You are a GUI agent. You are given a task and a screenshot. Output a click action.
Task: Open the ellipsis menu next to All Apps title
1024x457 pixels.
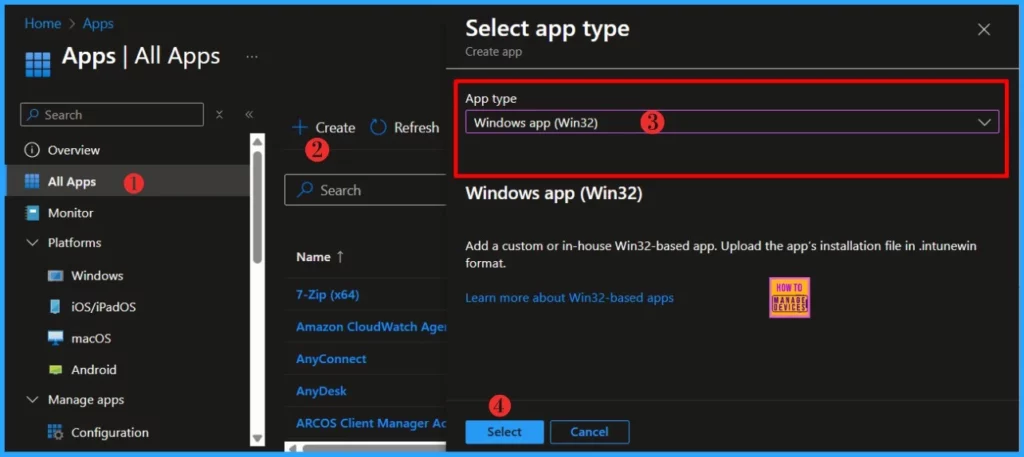click(x=251, y=57)
